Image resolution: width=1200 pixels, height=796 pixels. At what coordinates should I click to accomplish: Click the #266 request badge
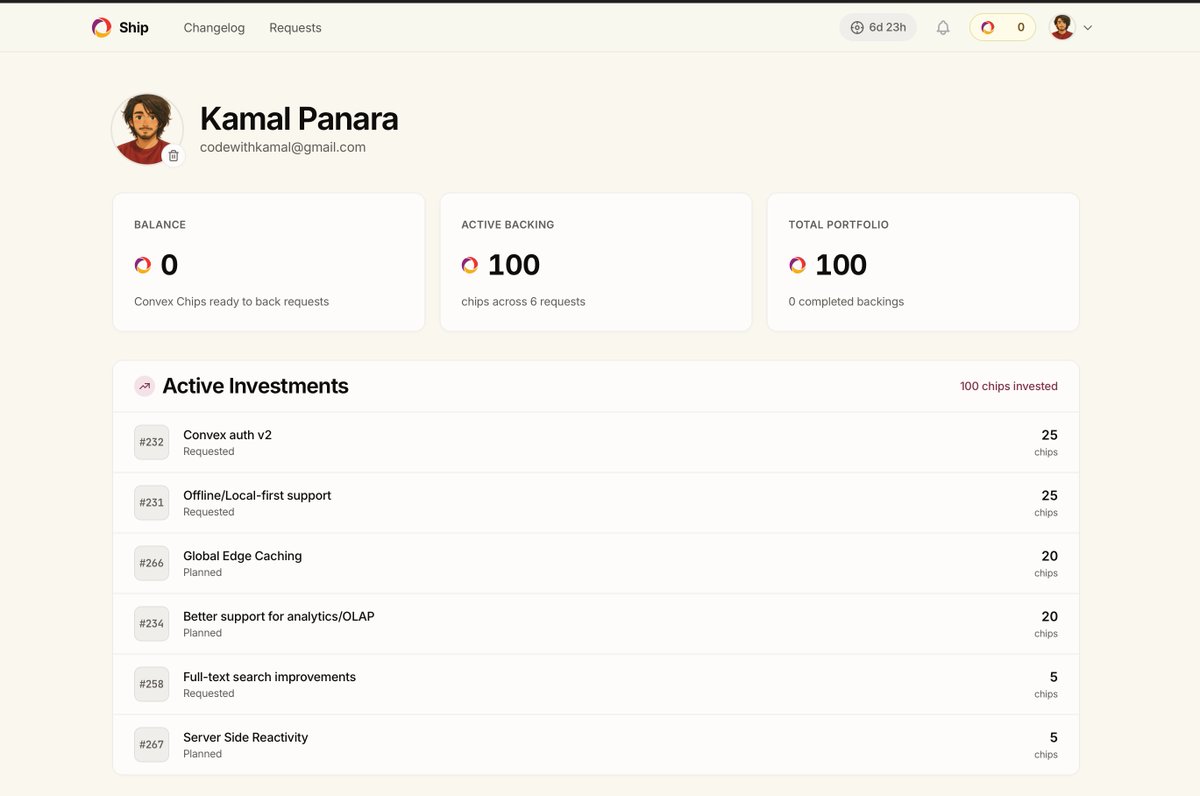coord(152,563)
